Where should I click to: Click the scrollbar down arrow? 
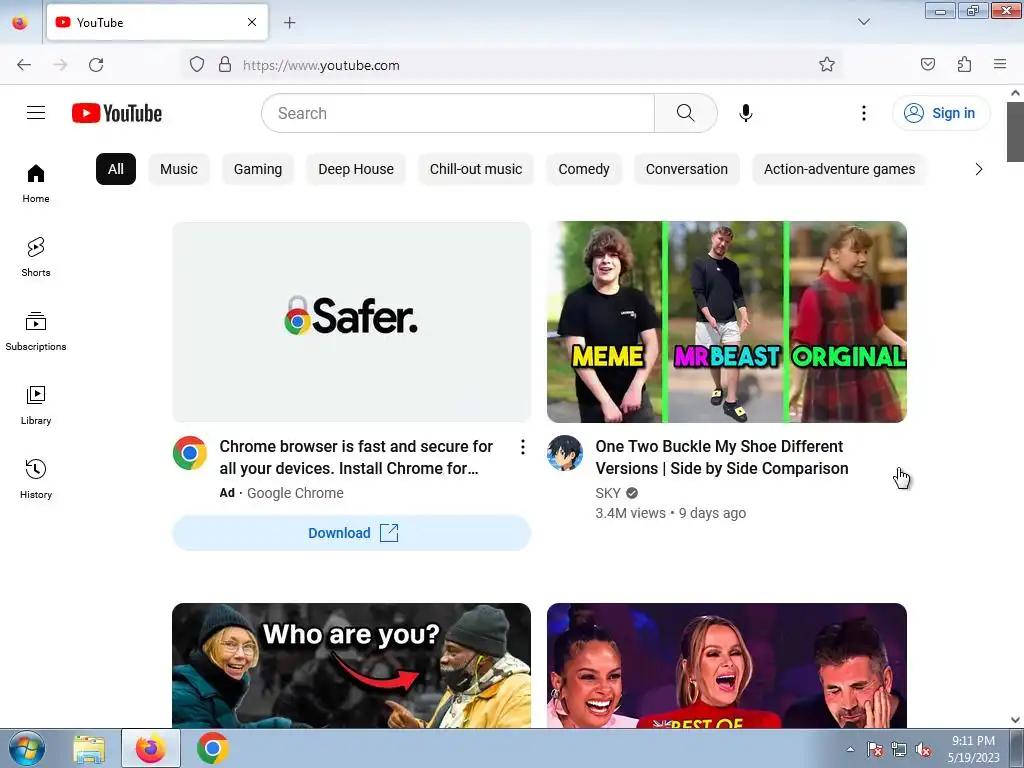[x=1015, y=720]
